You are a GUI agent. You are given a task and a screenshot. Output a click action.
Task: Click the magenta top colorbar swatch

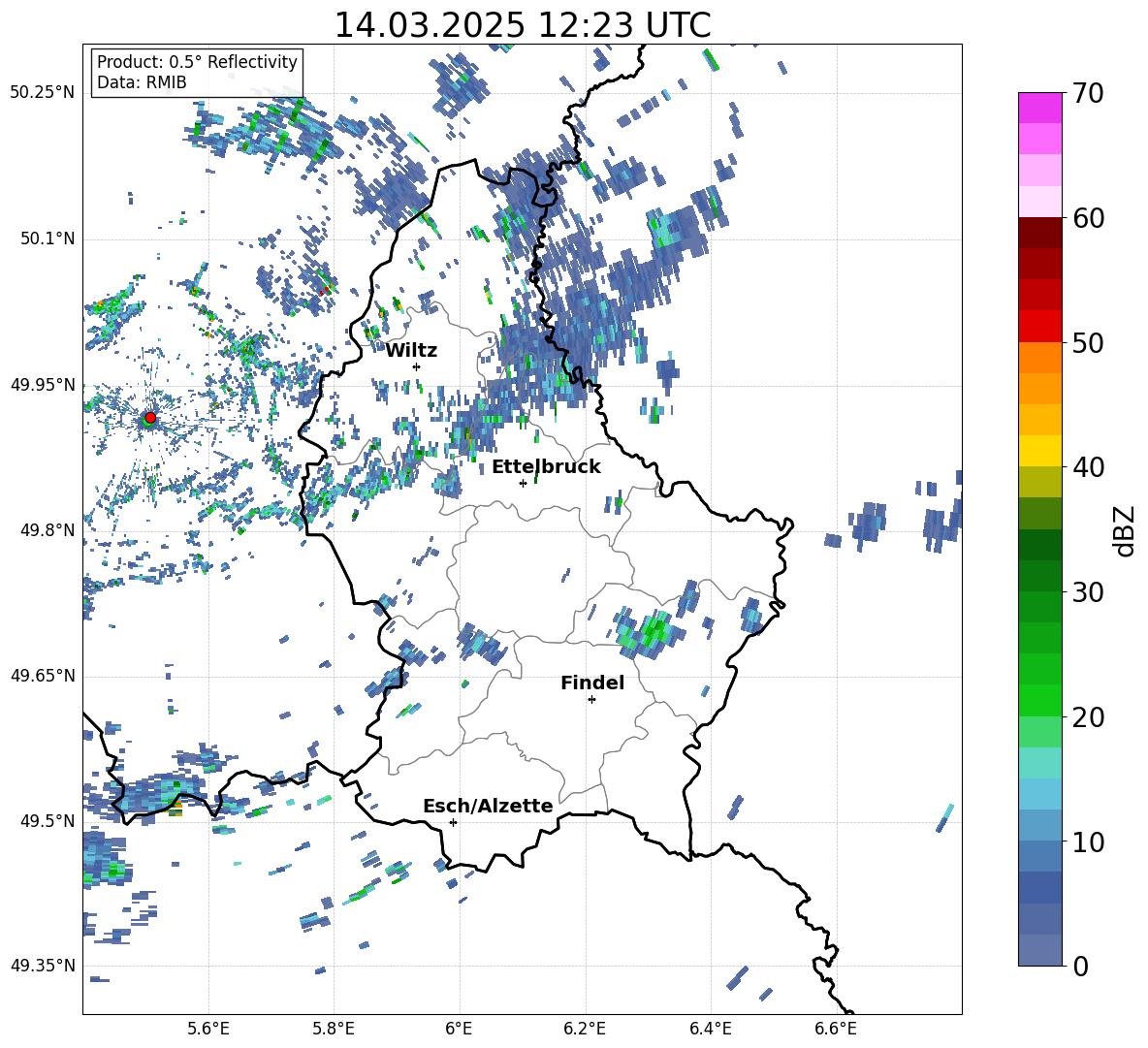click(x=1039, y=108)
